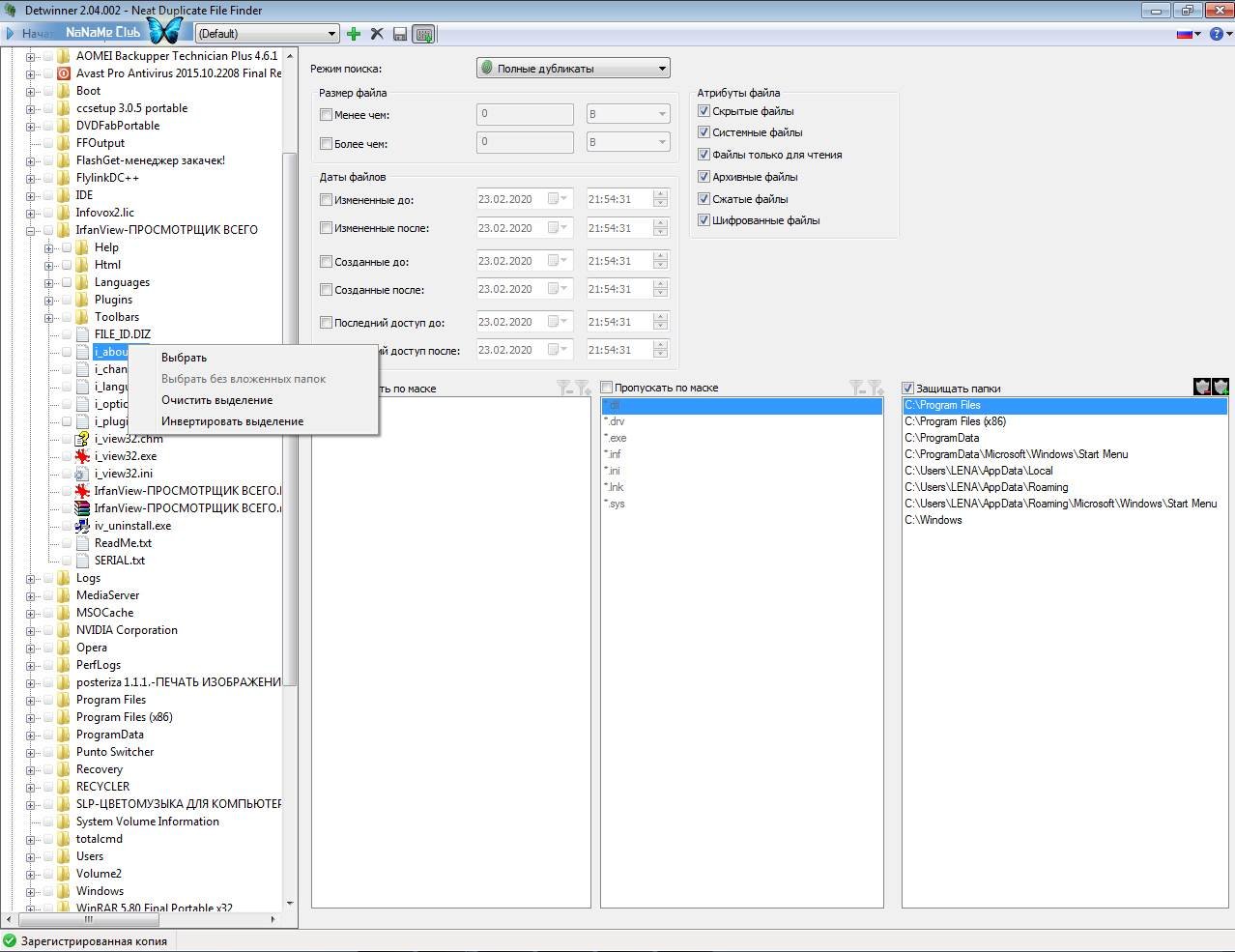Click the iv_uninstall.exe file icon
The height and width of the screenshot is (952, 1235).
point(82,526)
